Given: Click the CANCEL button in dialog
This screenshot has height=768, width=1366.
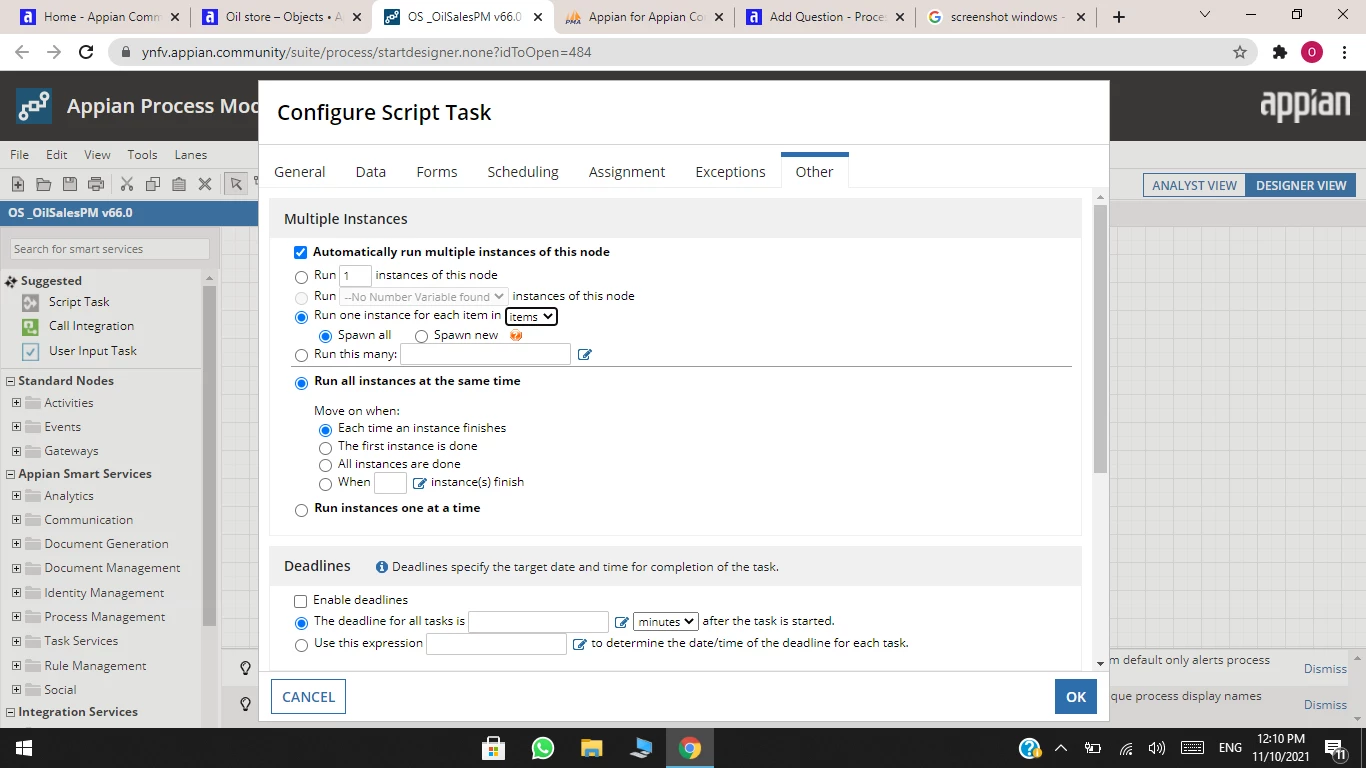Looking at the screenshot, I should [308, 697].
